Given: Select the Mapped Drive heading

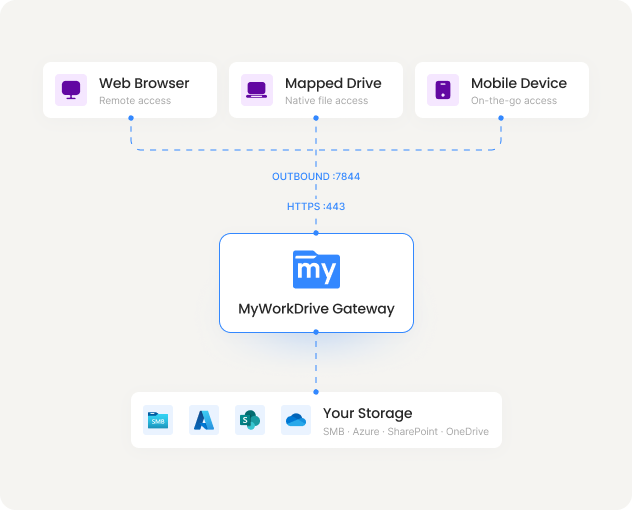Looking at the screenshot, I should coord(333,83).
